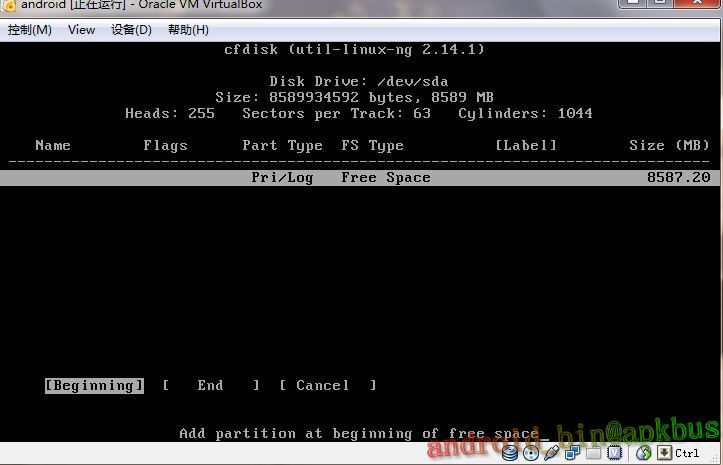Click the Size (MB) column header
The width and height of the screenshot is (723, 465).
669,146
